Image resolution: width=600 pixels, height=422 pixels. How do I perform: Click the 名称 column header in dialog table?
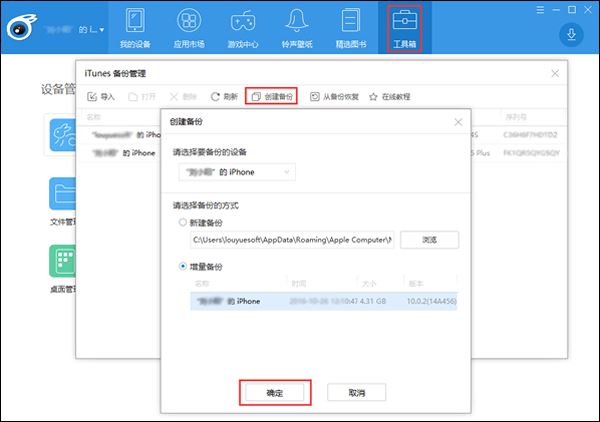click(x=202, y=284)
